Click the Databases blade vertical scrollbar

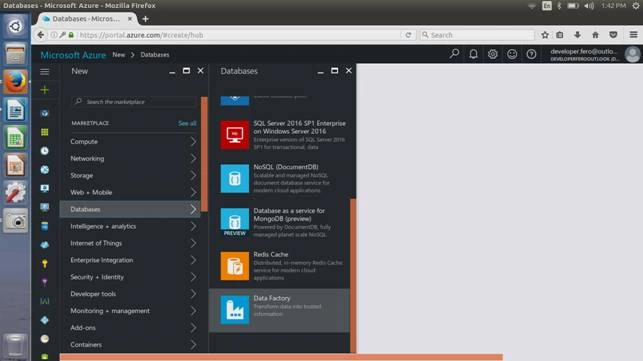tap(353, 275)
